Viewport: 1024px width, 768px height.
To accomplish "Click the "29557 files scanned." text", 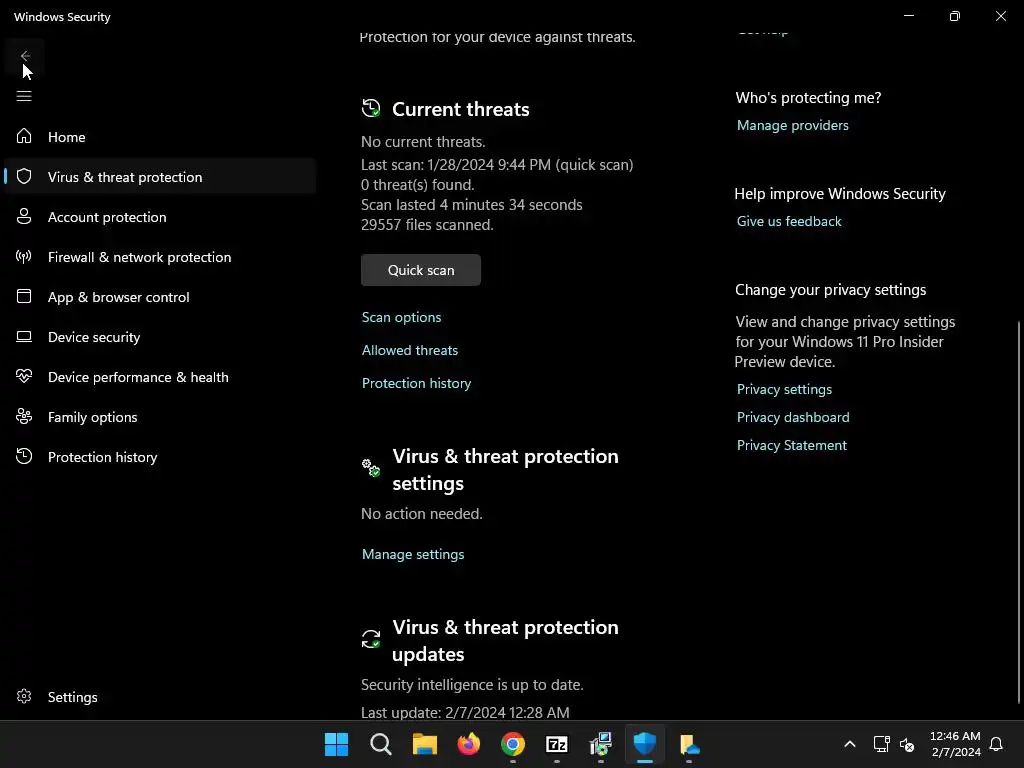I will tap(427, 224).
